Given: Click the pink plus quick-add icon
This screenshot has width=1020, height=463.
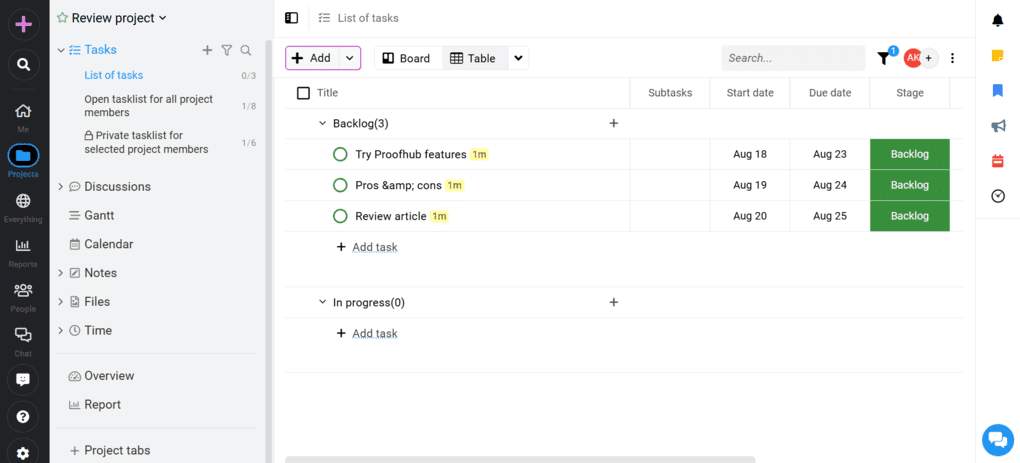Looking at the screenshot, I should (x=23, y=25).
